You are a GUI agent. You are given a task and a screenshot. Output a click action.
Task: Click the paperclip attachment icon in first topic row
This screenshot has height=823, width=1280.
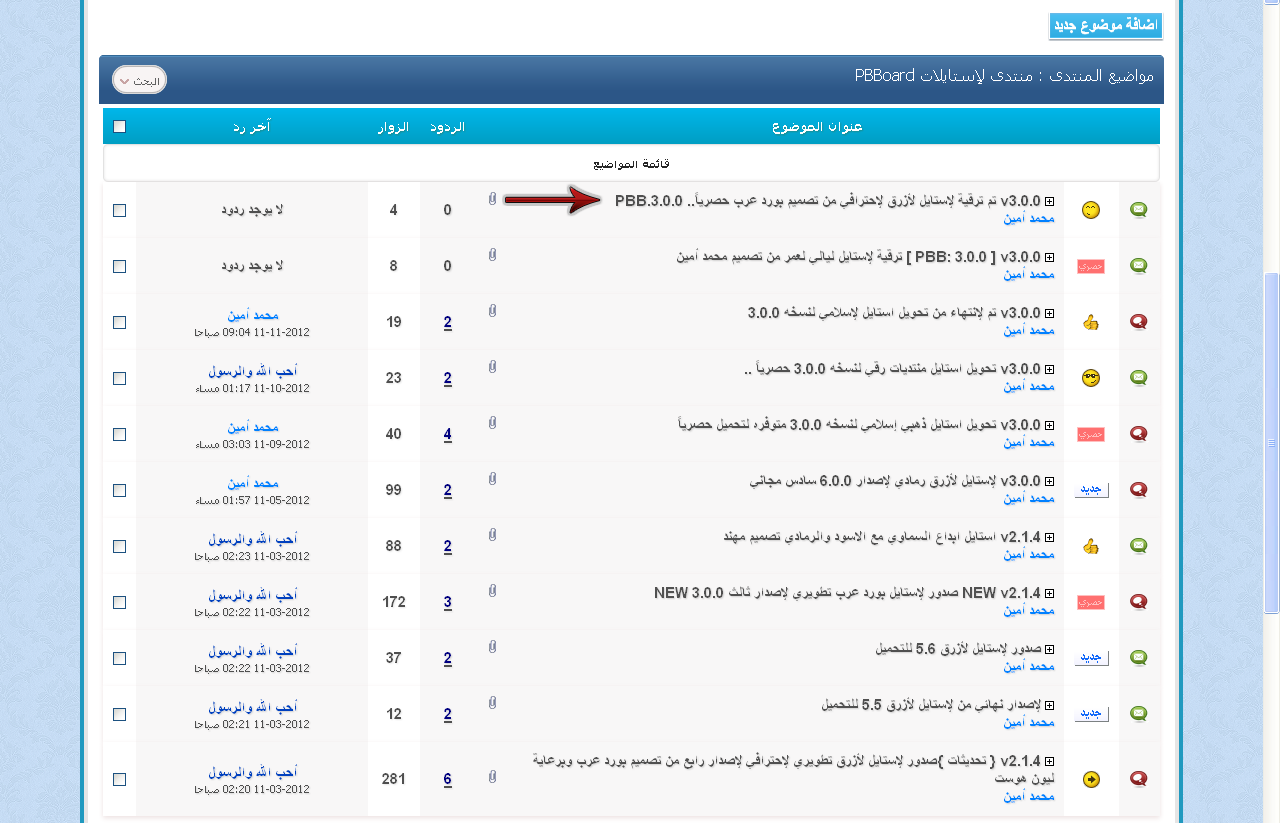click(x=492, y=200)
